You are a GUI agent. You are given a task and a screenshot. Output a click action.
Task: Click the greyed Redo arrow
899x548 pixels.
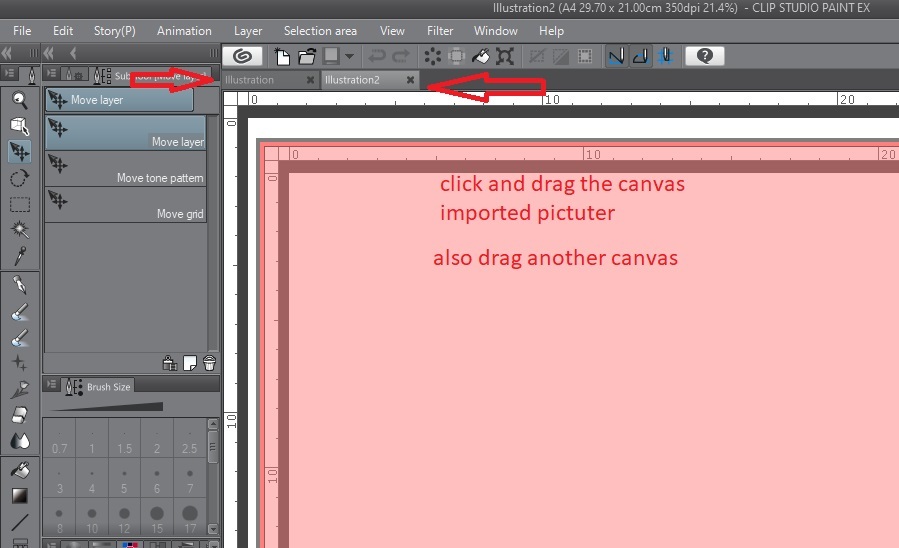pos(401,56)
